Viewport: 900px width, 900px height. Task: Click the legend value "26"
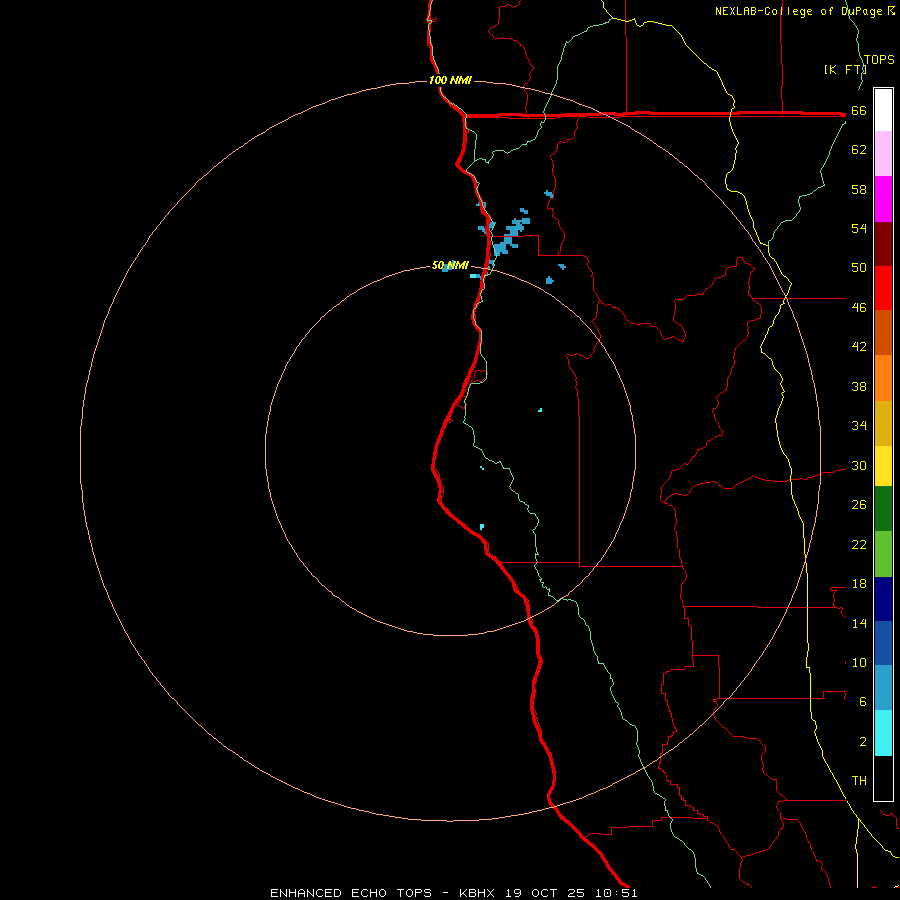[x=859, y=505]
